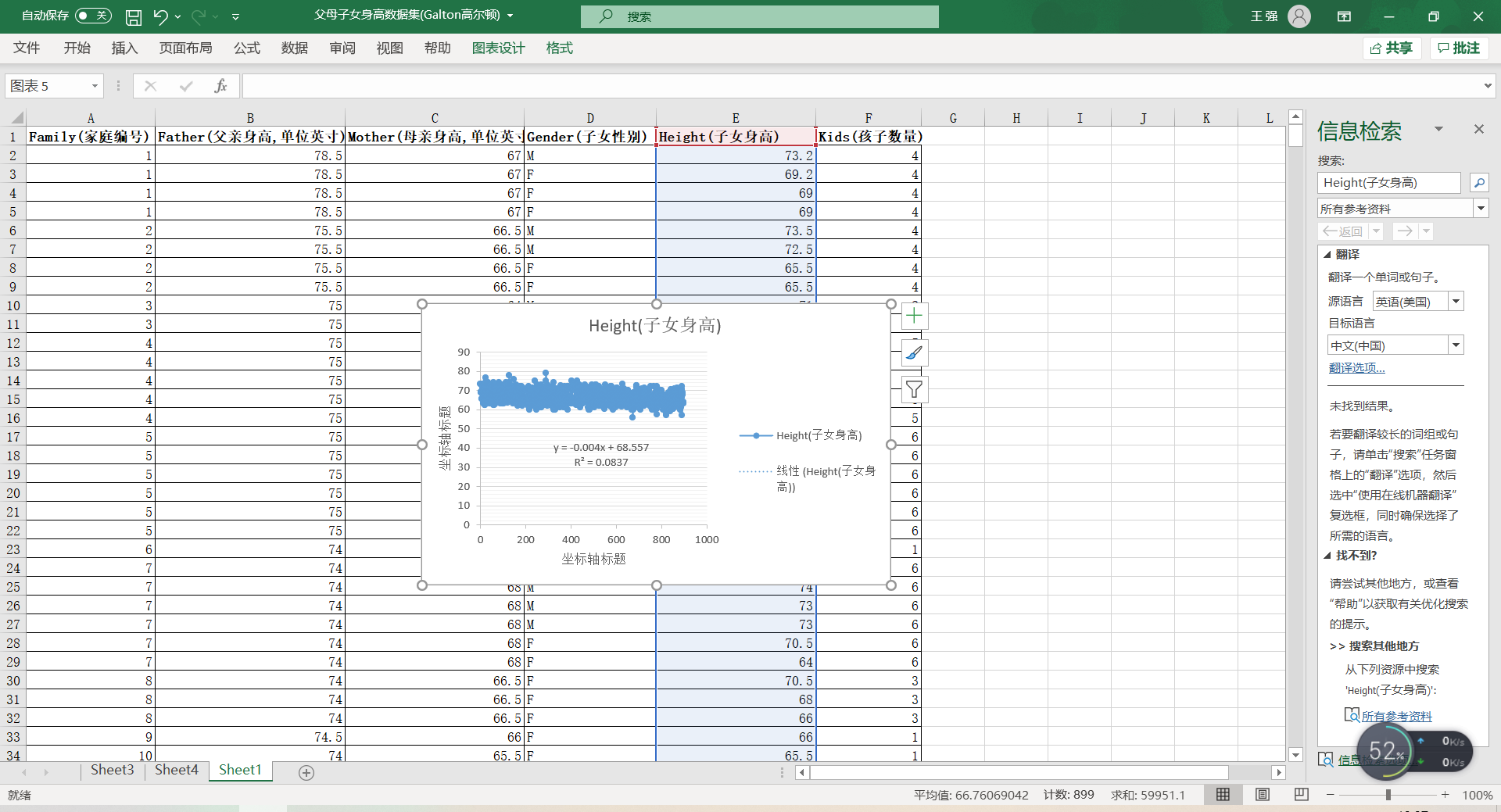This screenshot has height=812, width=1501.
Task: Open the 目标语言 中文(中国) dropdown
Action: (1456, 345)
